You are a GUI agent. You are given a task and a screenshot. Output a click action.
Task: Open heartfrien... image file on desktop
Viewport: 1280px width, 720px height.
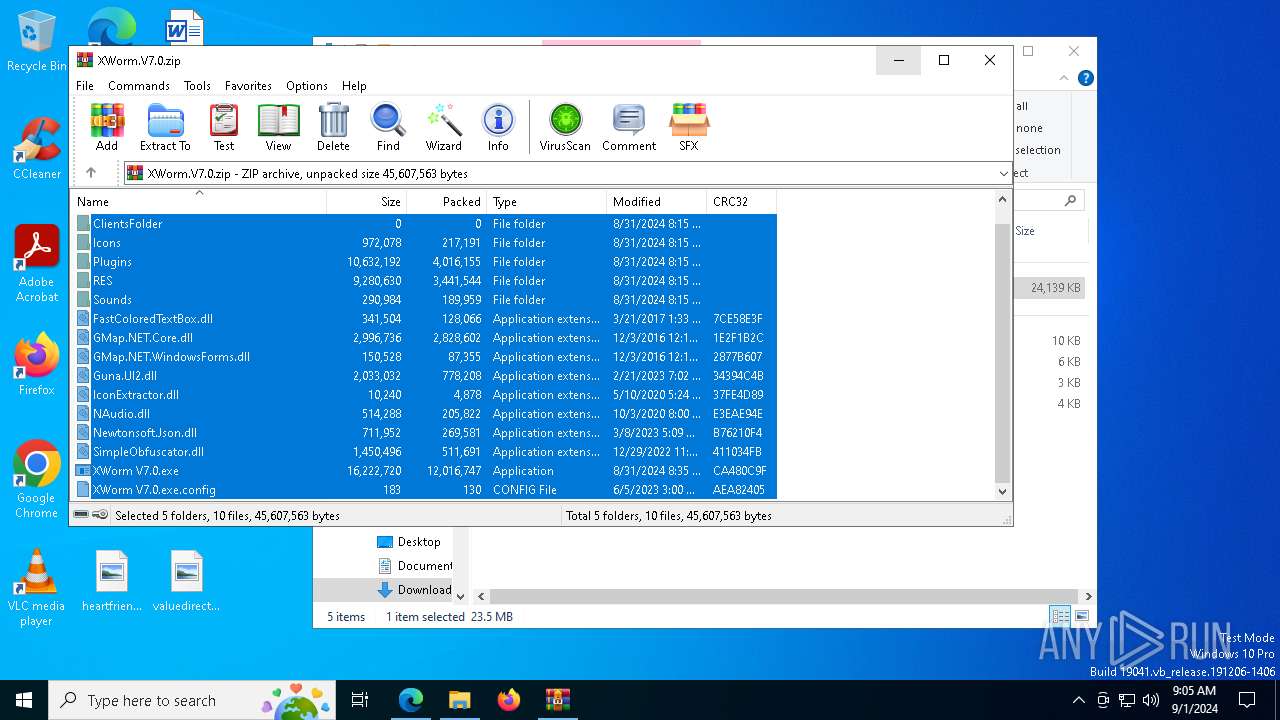coord(112,581)
